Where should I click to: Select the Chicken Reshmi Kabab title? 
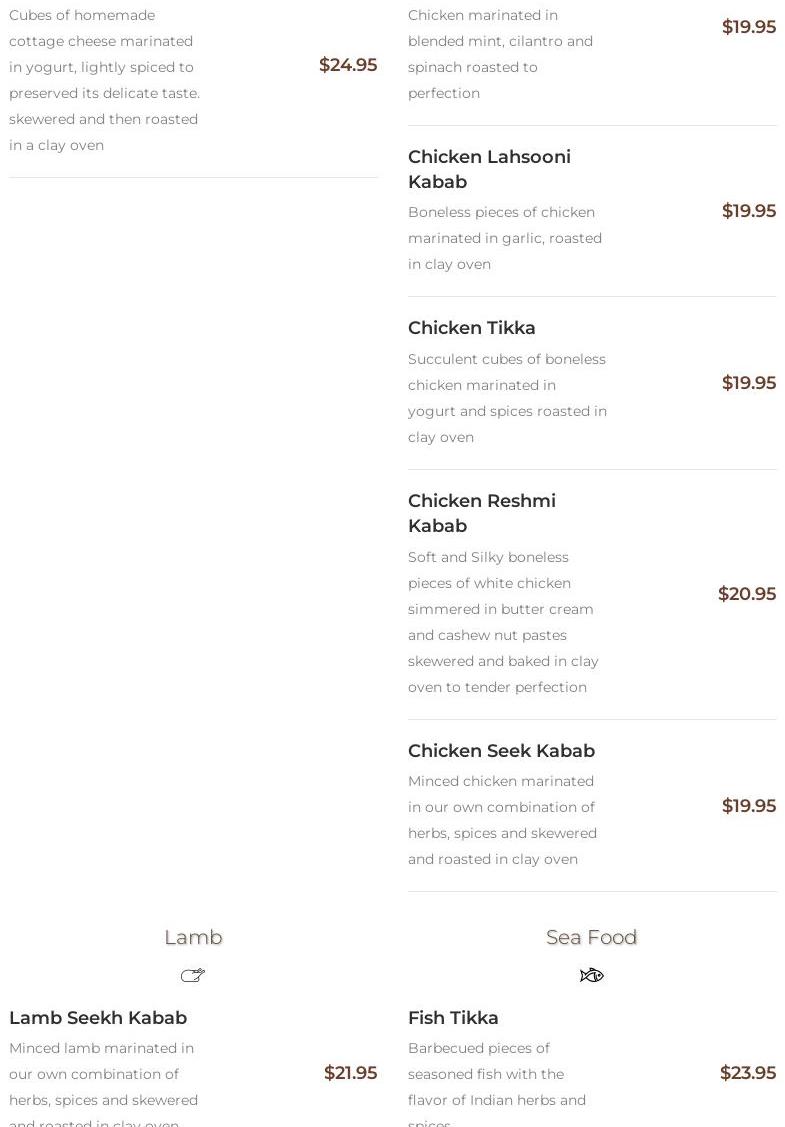482,513
